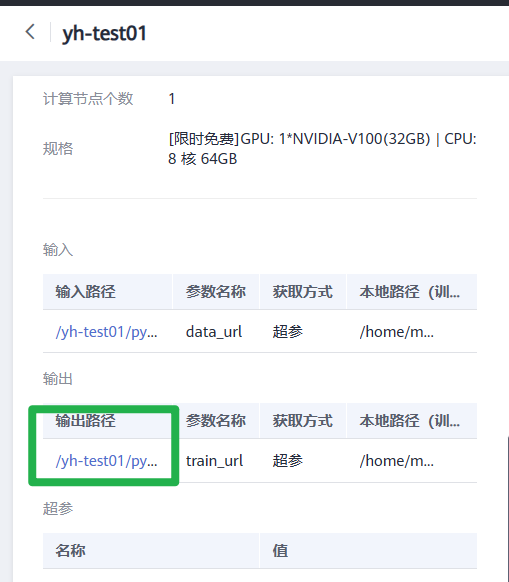Click the vertical scrollbar on the right edge
The width and height of the screenshot is (509, 582).
507,509
